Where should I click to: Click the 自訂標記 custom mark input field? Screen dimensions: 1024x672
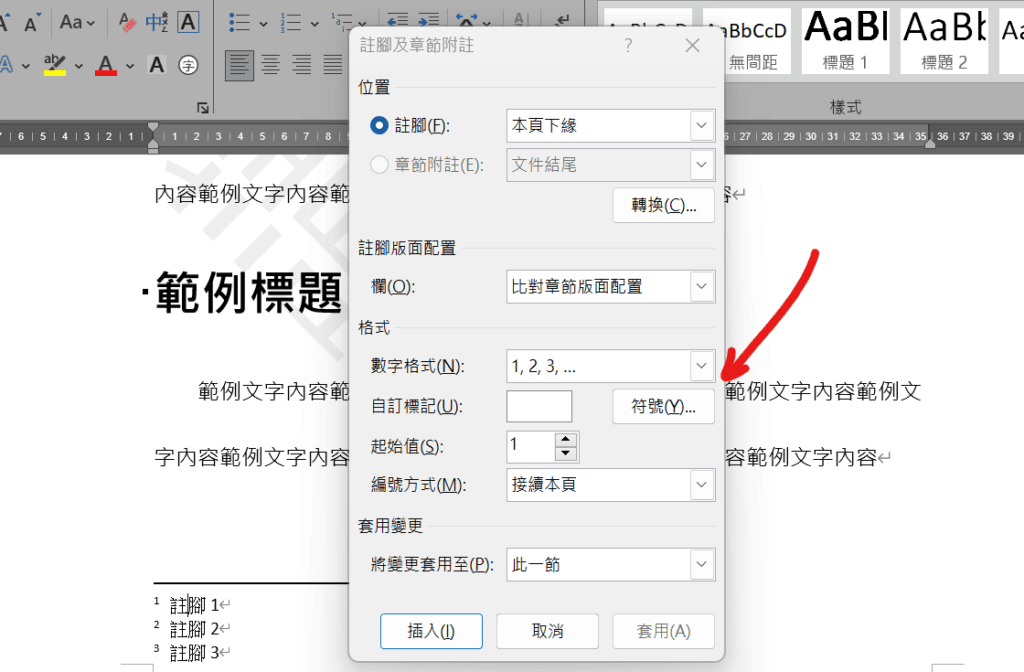tap(539, 407)
